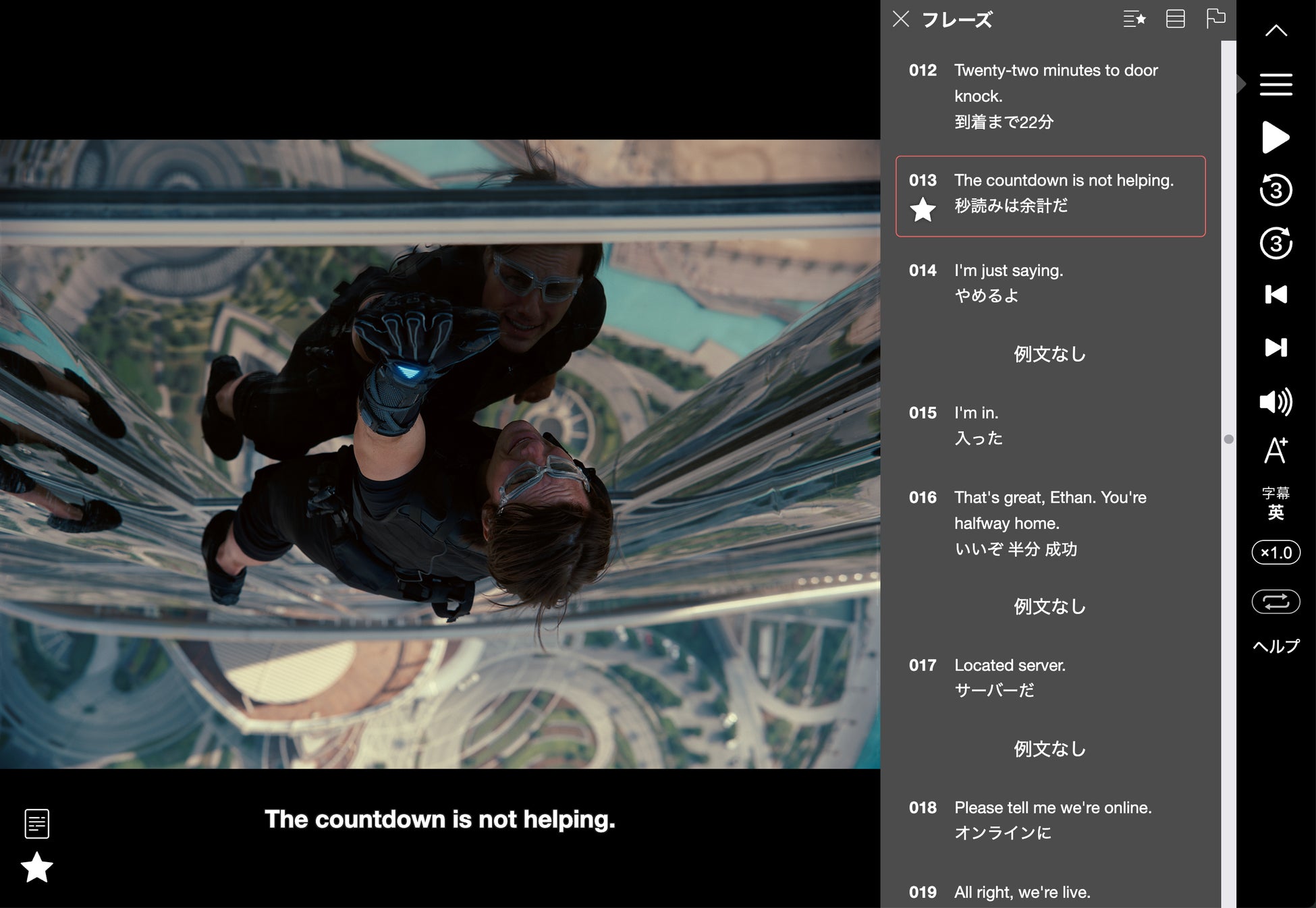The height and width of the screenshot is (908, 1316).
Task: Click the phrase list scrollbar handle
Action: click(x=1228, y=439)
